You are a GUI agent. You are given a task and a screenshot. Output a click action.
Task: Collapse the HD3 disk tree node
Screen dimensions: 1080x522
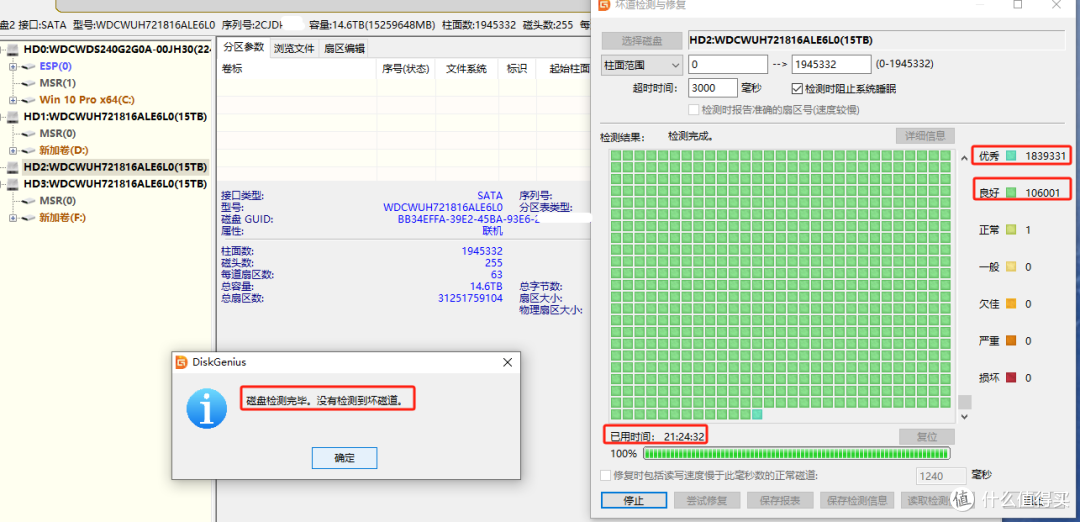click(x=3, y=184)
